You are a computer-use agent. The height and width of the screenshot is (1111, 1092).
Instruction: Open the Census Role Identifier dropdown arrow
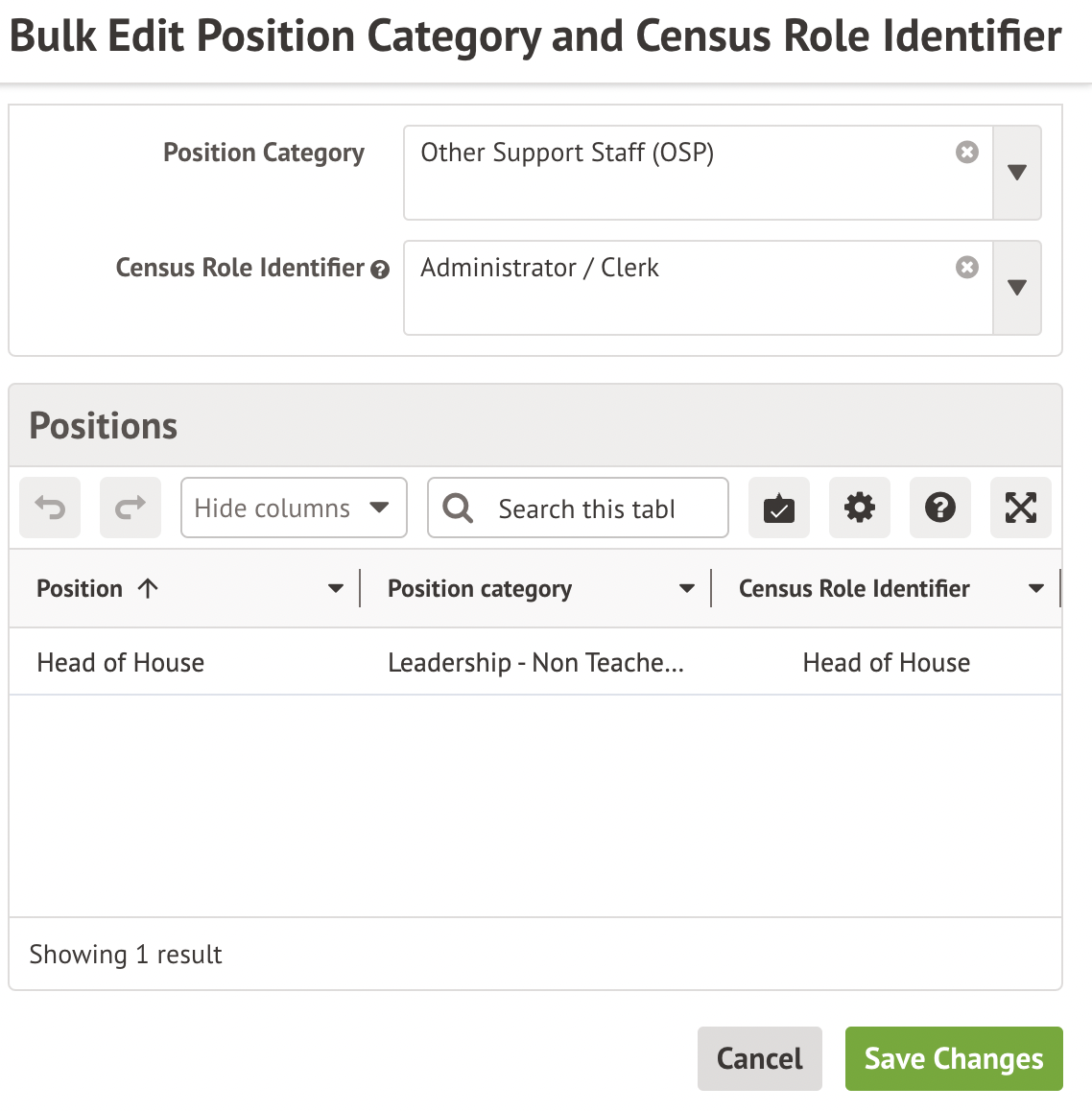(x=1017, y=288)
